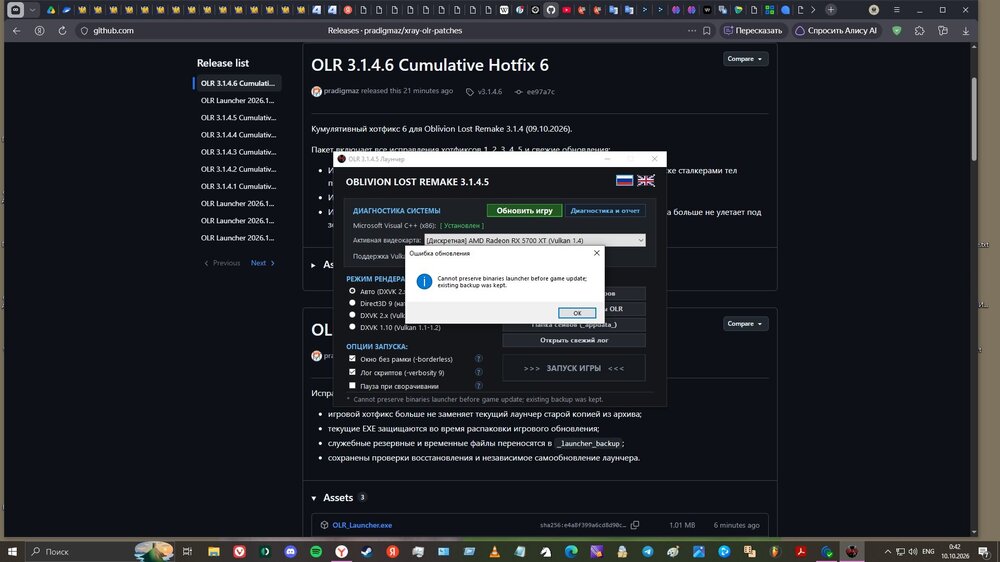Open help icon next to Лог скриптов
The width and height of the screenshot is (1000, 562).
click(478, 372)
